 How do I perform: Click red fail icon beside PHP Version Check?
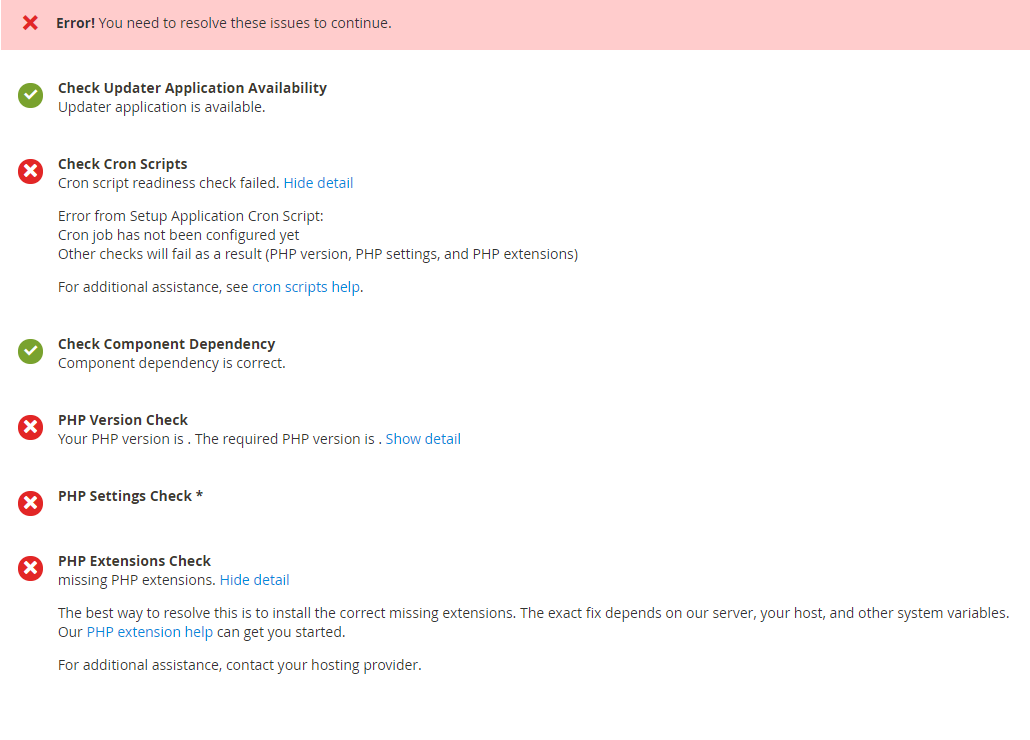pos(30,427)
